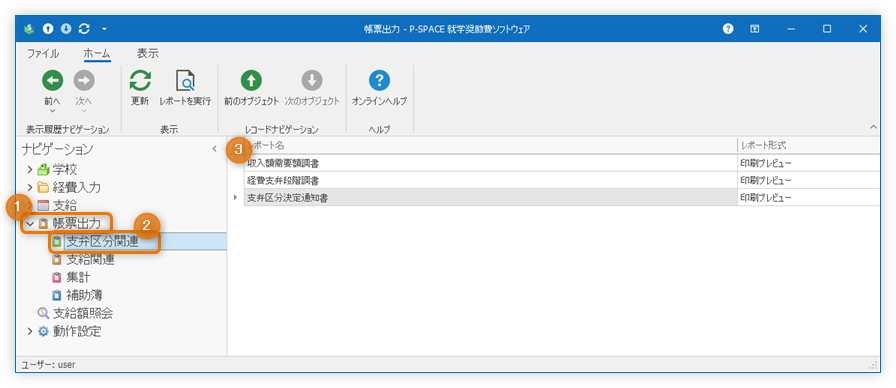This screenshot has width=896, height=388.
Task: Click the P-SPACE app icon in the title bar
Action: [30, 29]
